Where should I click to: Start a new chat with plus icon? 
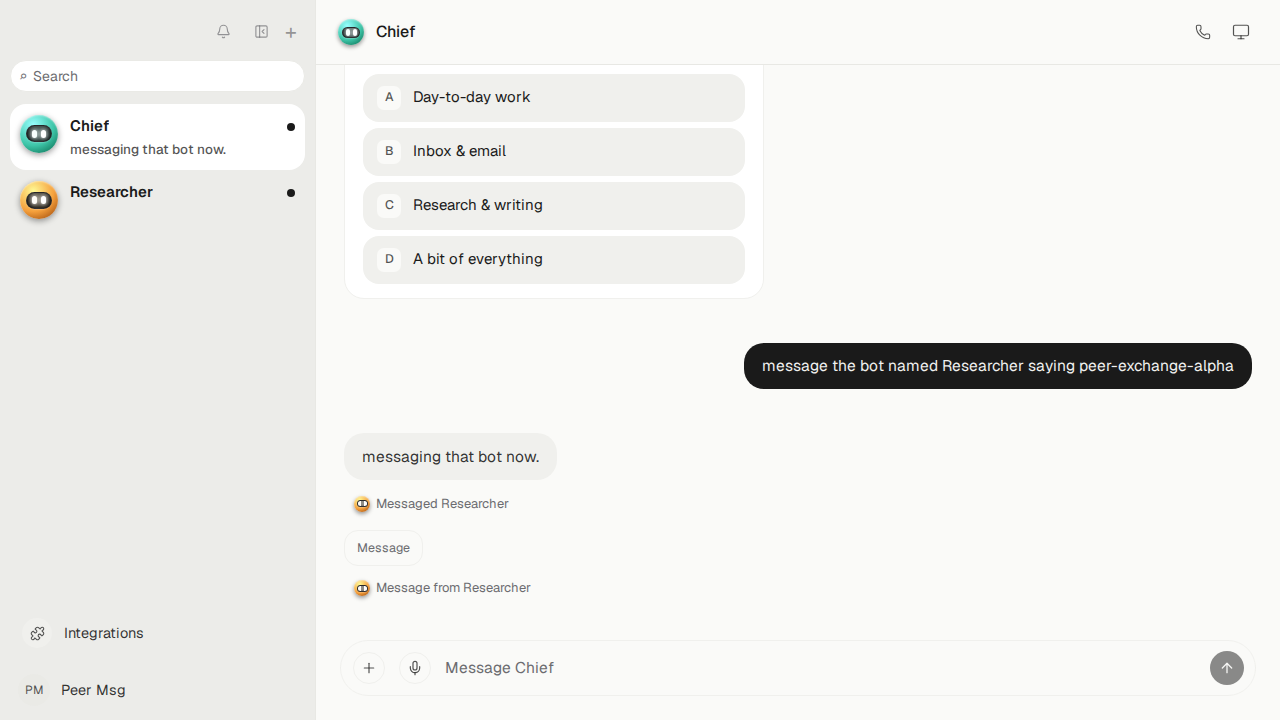291,33
